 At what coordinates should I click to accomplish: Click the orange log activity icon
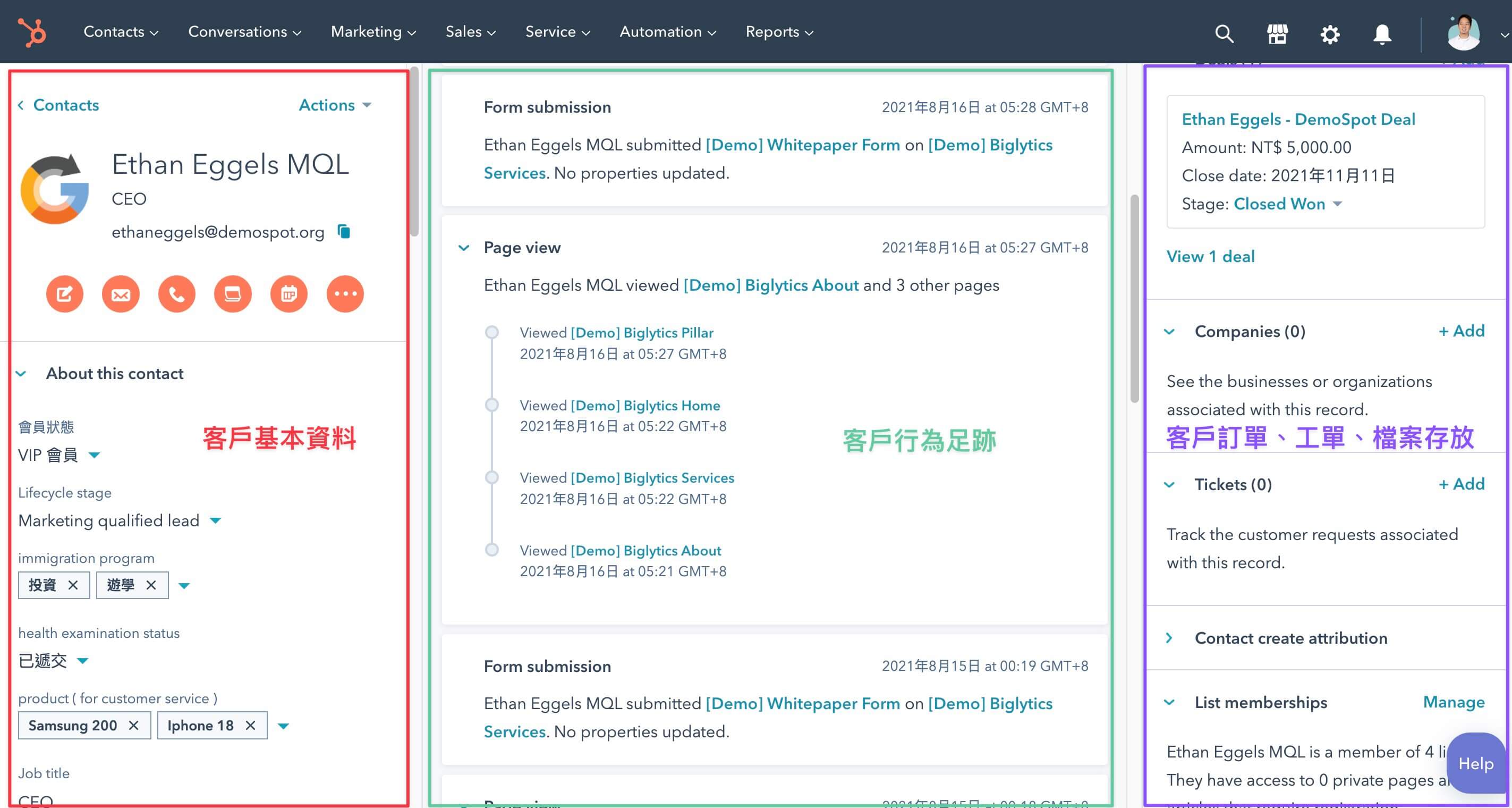pos(233,293)
